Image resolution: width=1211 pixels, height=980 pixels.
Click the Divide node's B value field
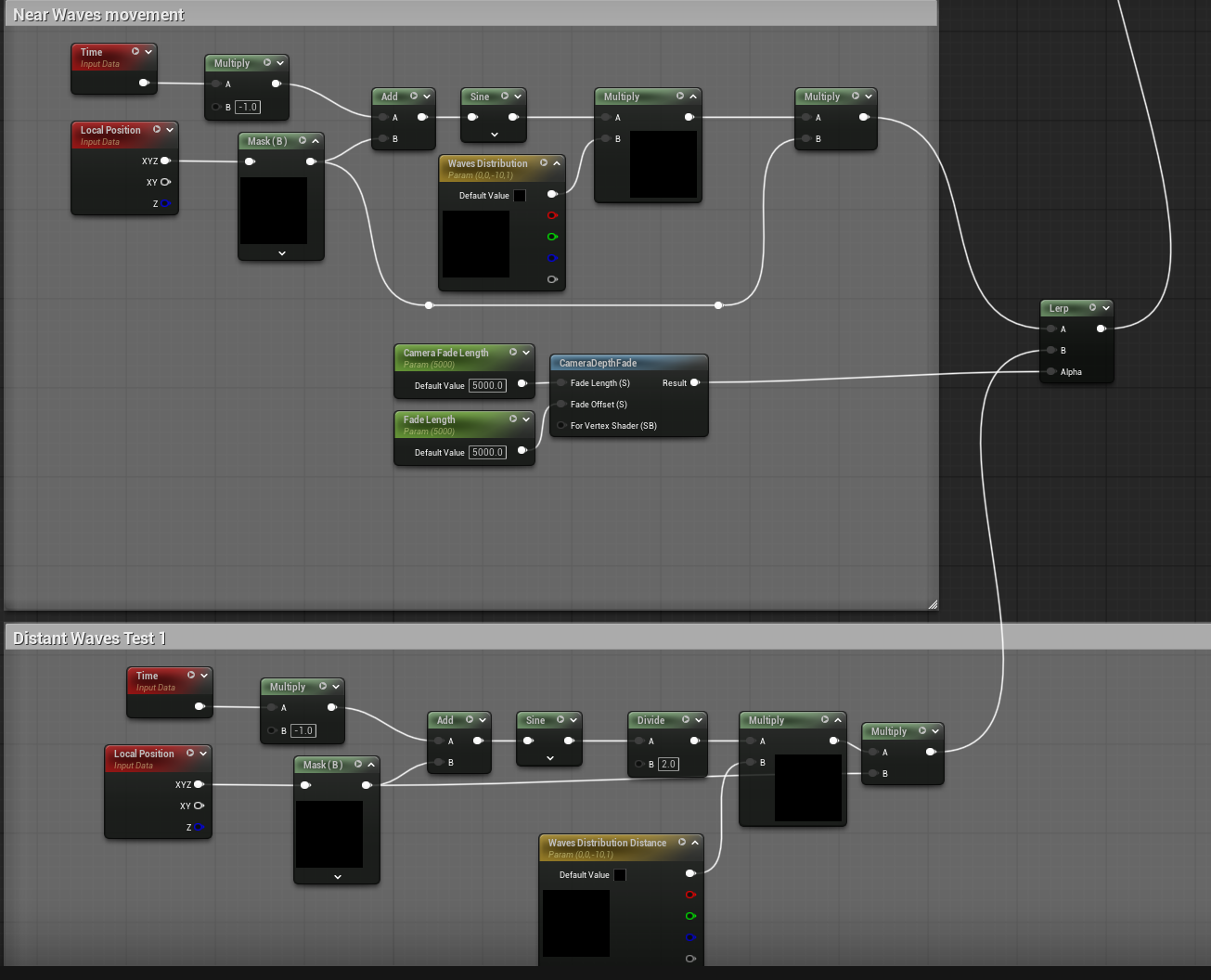tap(668, 764)
